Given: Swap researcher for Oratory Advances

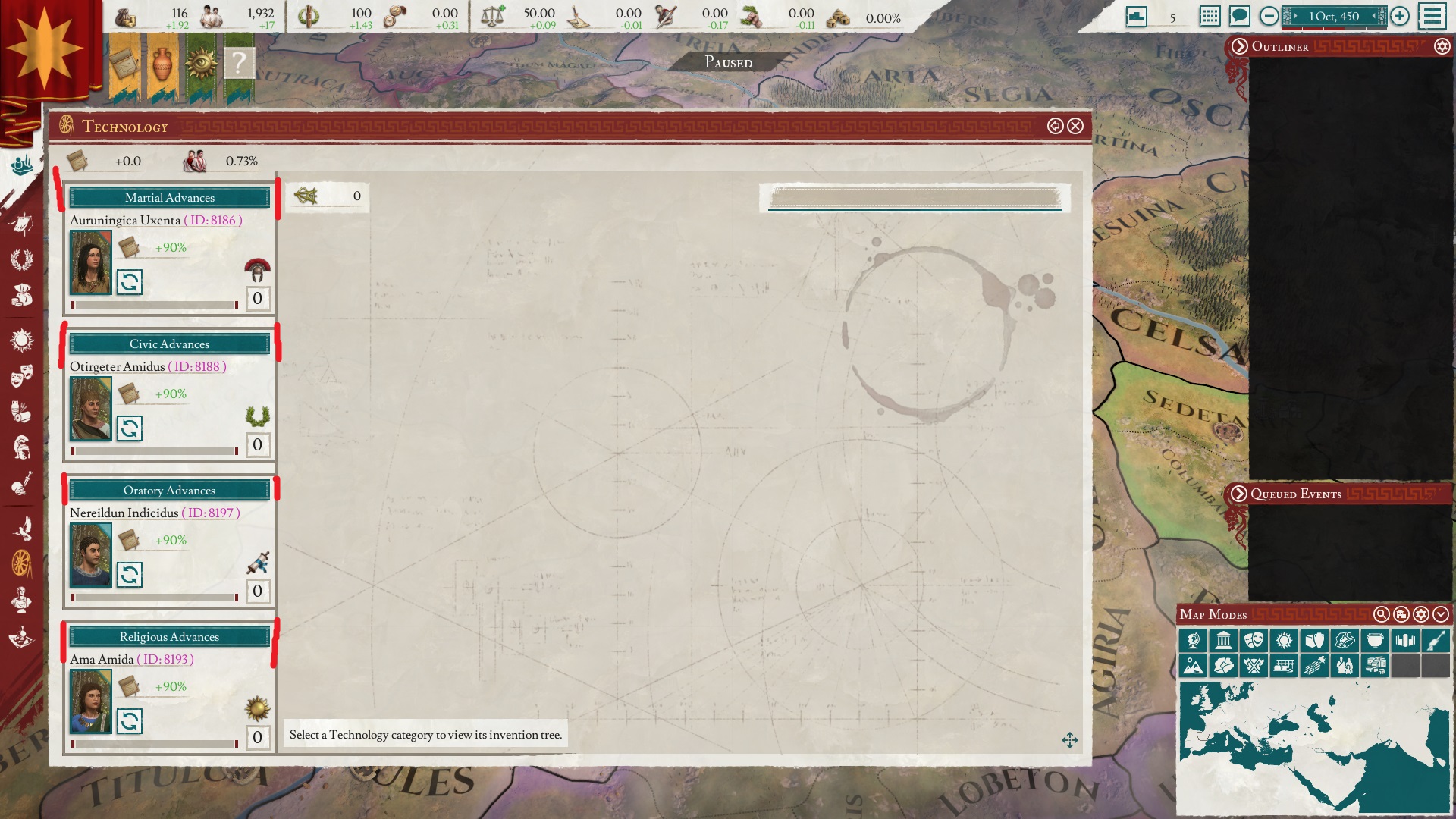Looking at the screenshot, I should click(x=130, y=575).
